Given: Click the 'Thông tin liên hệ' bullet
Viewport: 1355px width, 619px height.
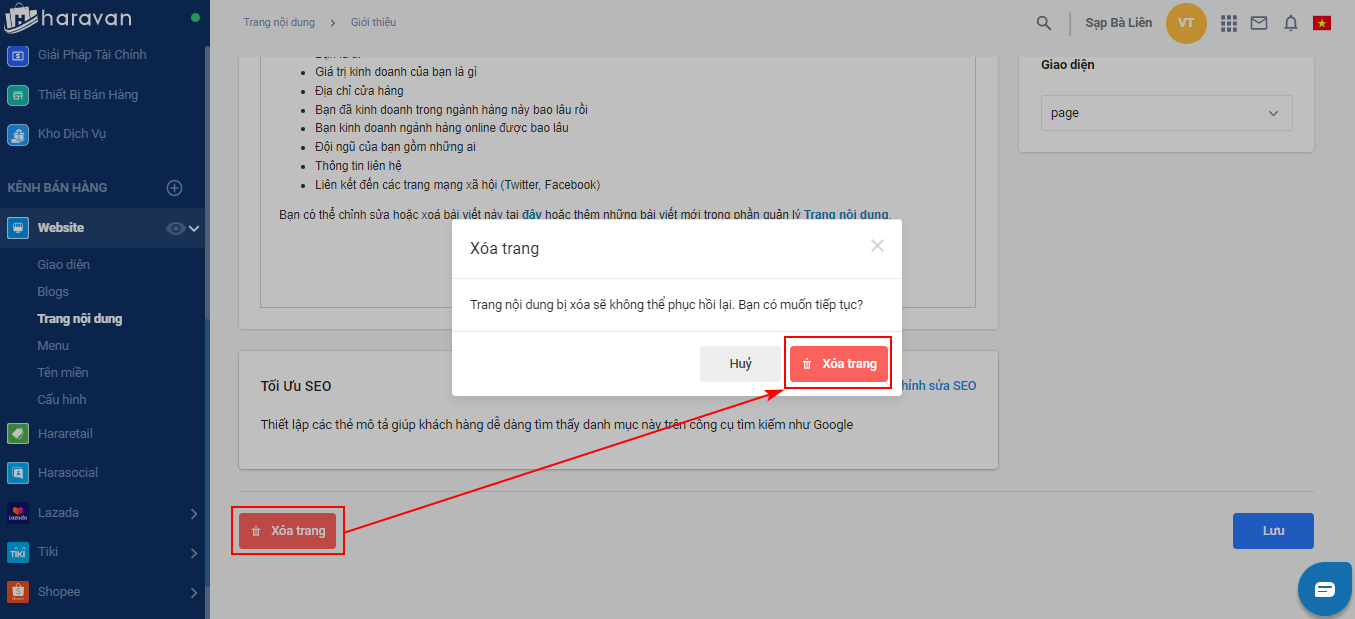Looking at the screenshot, I should pos(358,166).
